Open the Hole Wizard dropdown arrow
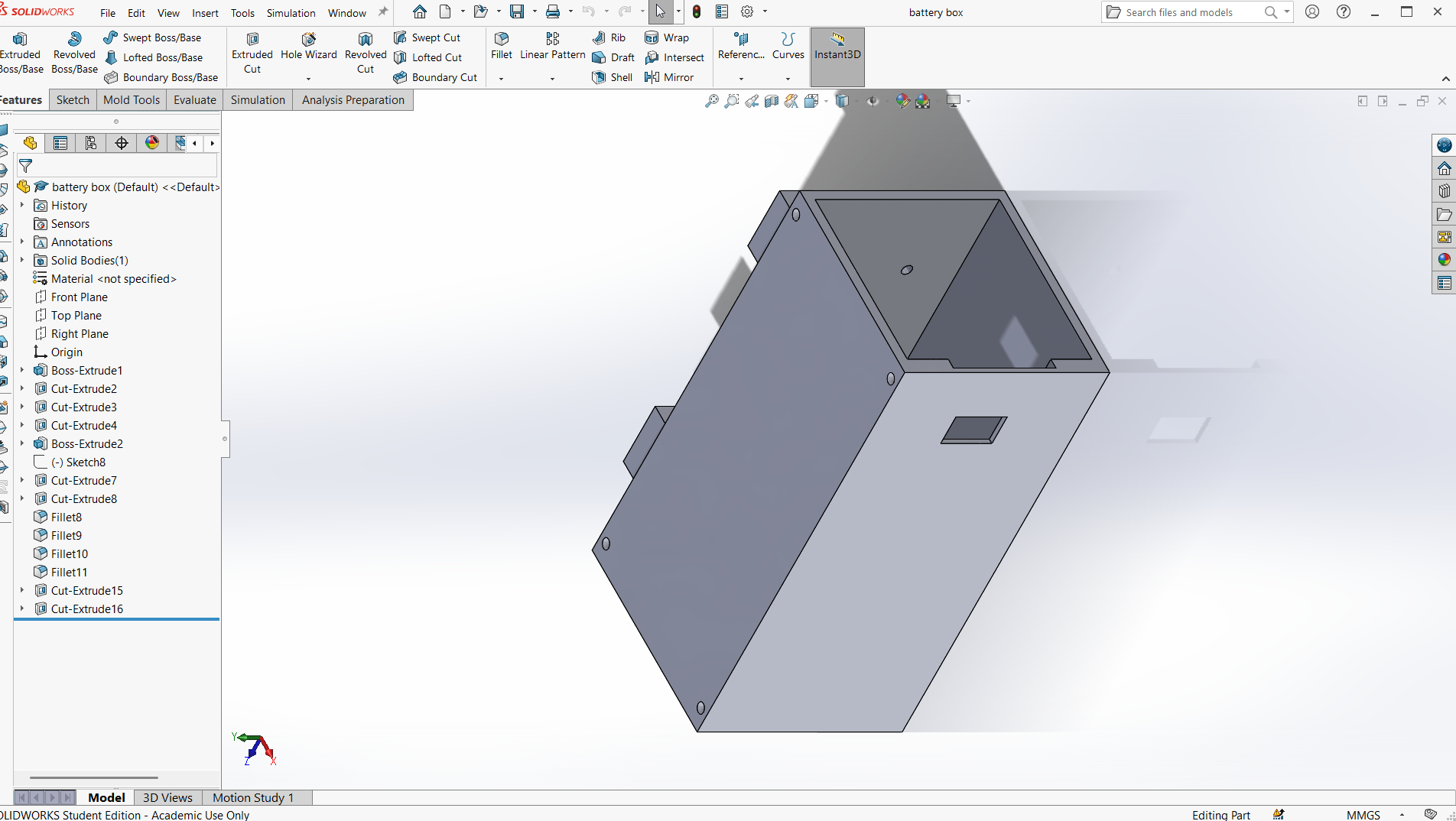Viewport: 1456px width, 821px height. pyautogui.click(x=308, y=79)
